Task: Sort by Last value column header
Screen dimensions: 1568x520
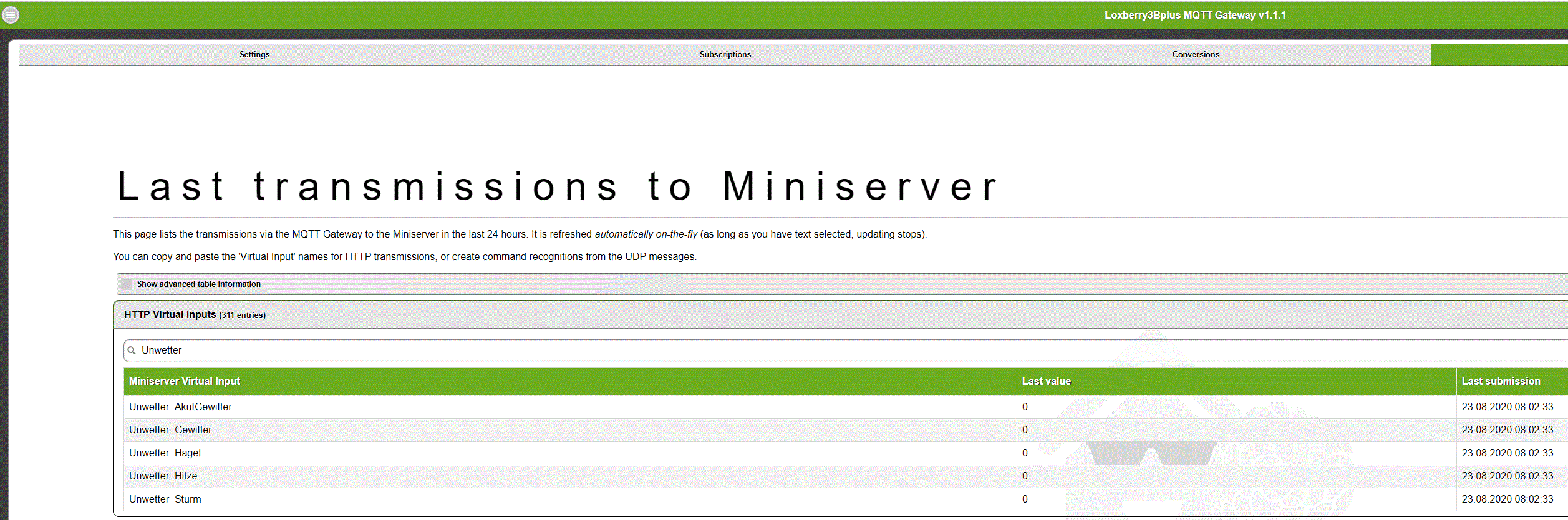Action: click(x=1046, y=382)
